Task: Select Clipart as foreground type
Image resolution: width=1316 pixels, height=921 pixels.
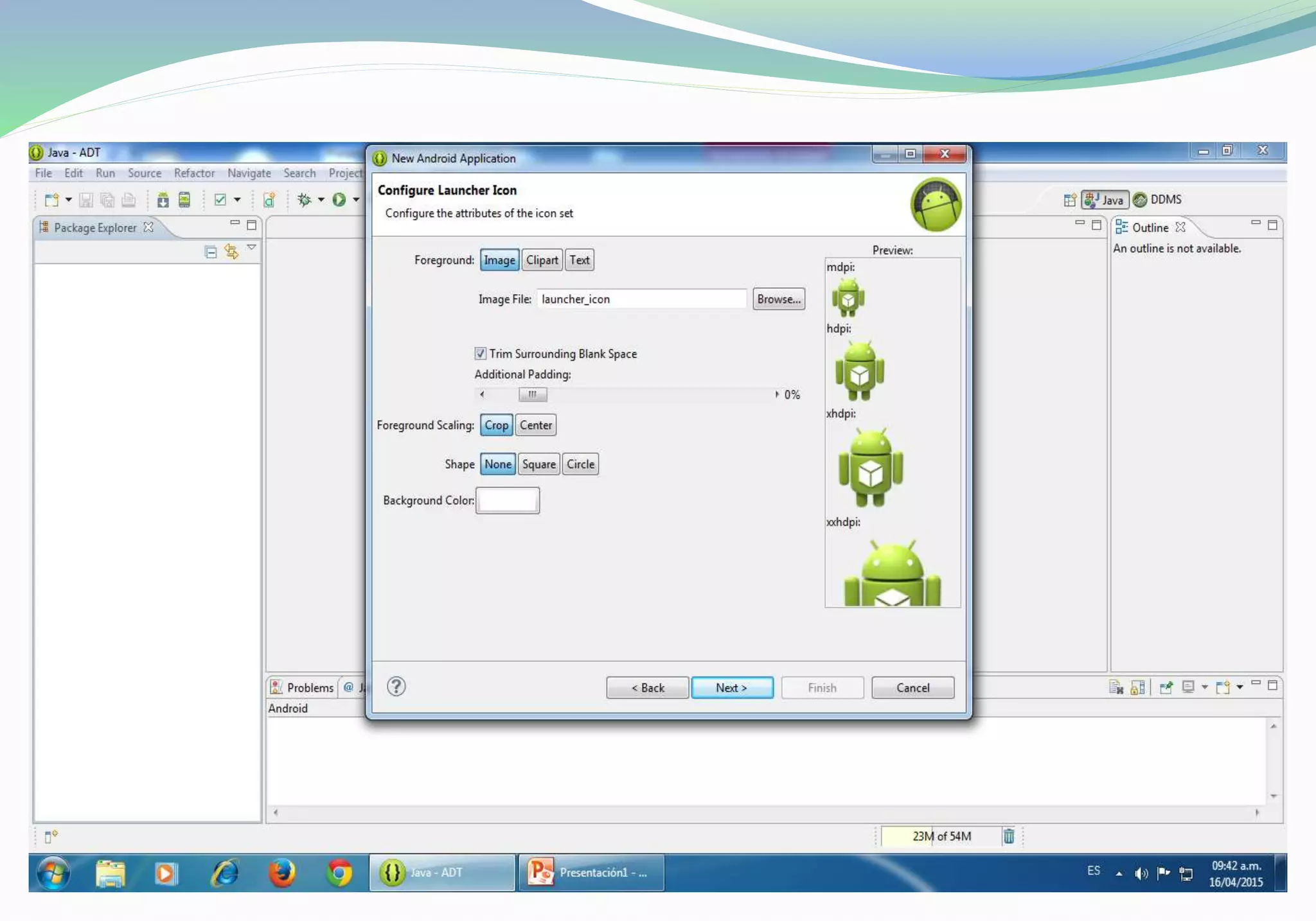Action: (542, 260)
